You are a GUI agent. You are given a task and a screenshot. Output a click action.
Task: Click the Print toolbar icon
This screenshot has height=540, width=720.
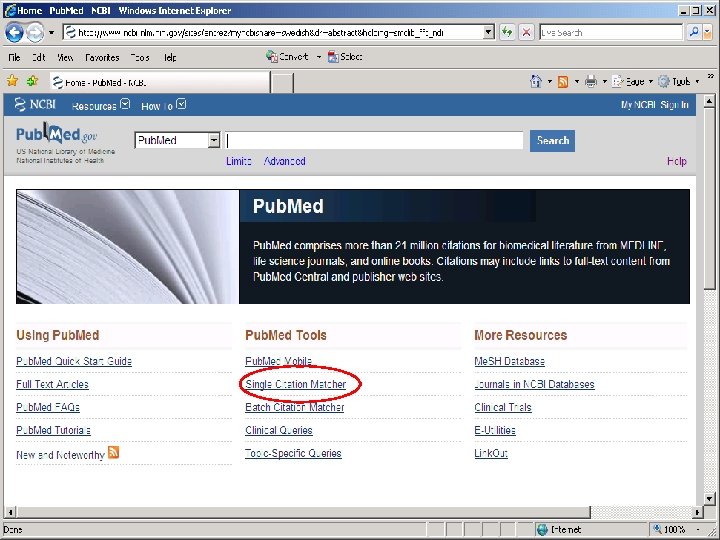click(591, 82)
